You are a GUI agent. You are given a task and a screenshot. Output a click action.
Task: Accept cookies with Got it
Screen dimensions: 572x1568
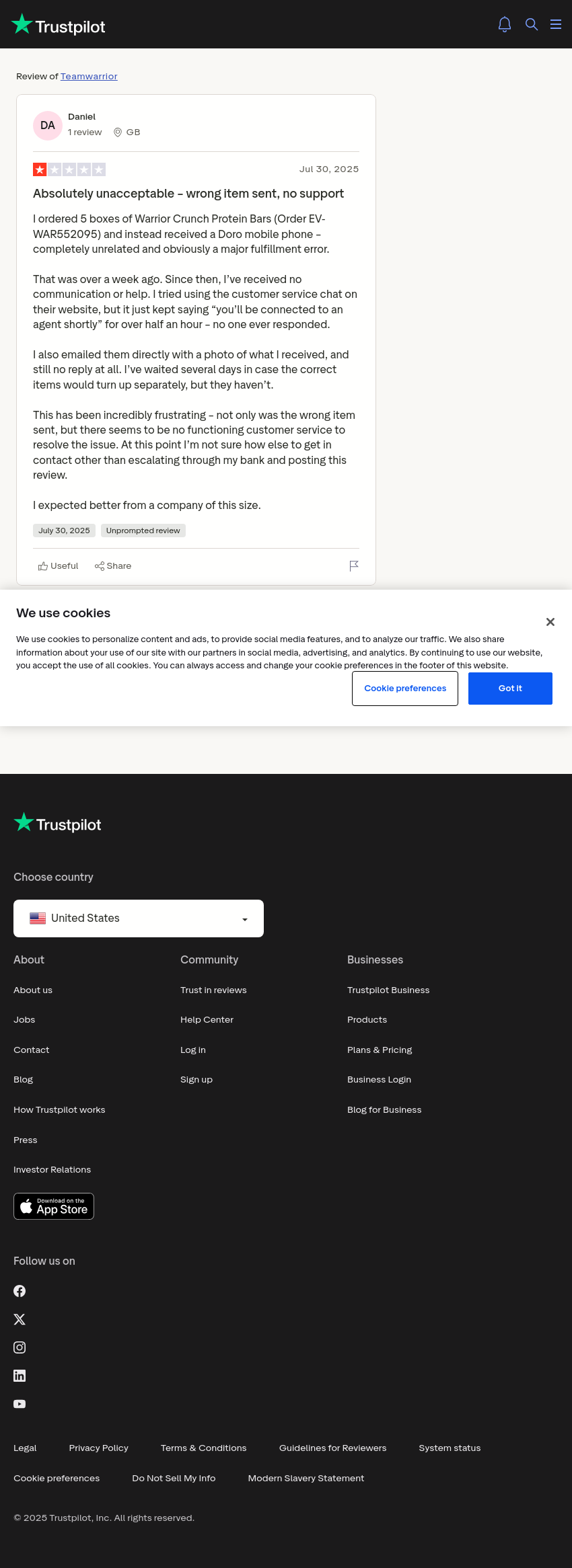coord(510,689)
